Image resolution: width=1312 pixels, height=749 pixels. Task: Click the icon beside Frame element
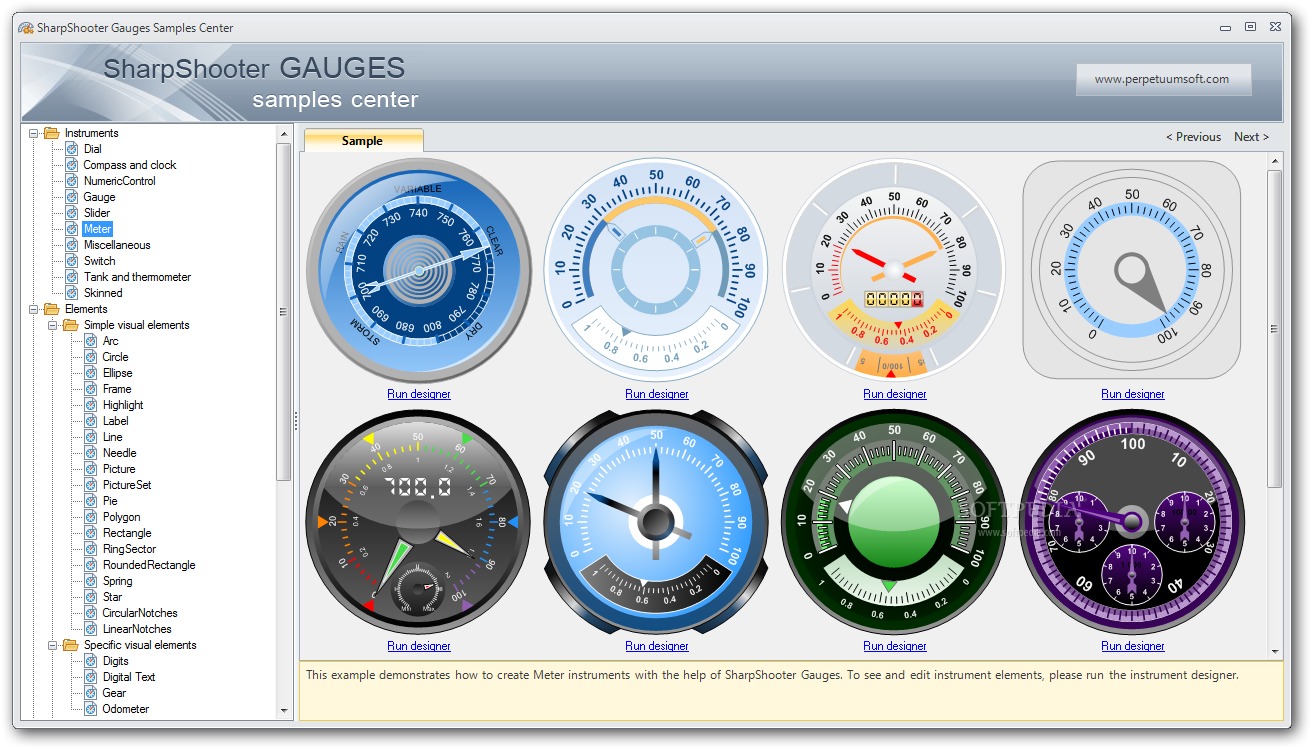pyautogui.click(x=91, y=389)
